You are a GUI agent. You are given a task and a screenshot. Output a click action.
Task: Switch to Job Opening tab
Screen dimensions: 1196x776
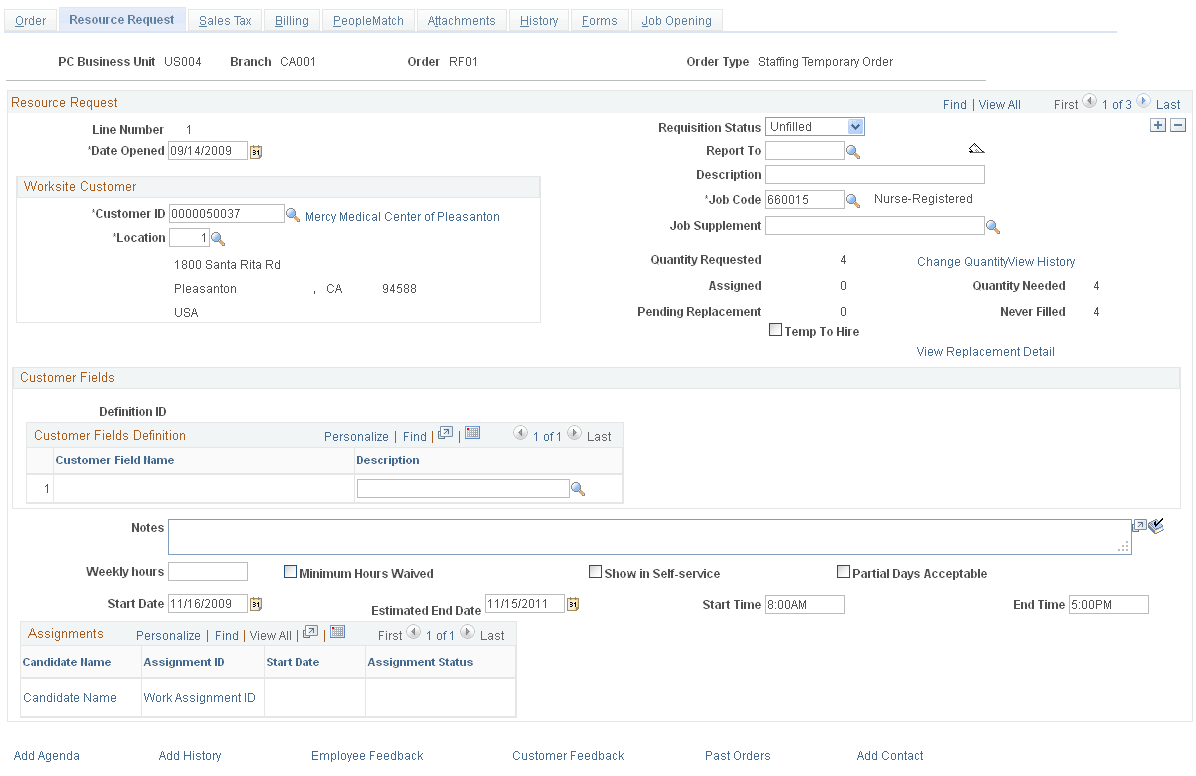677,21
